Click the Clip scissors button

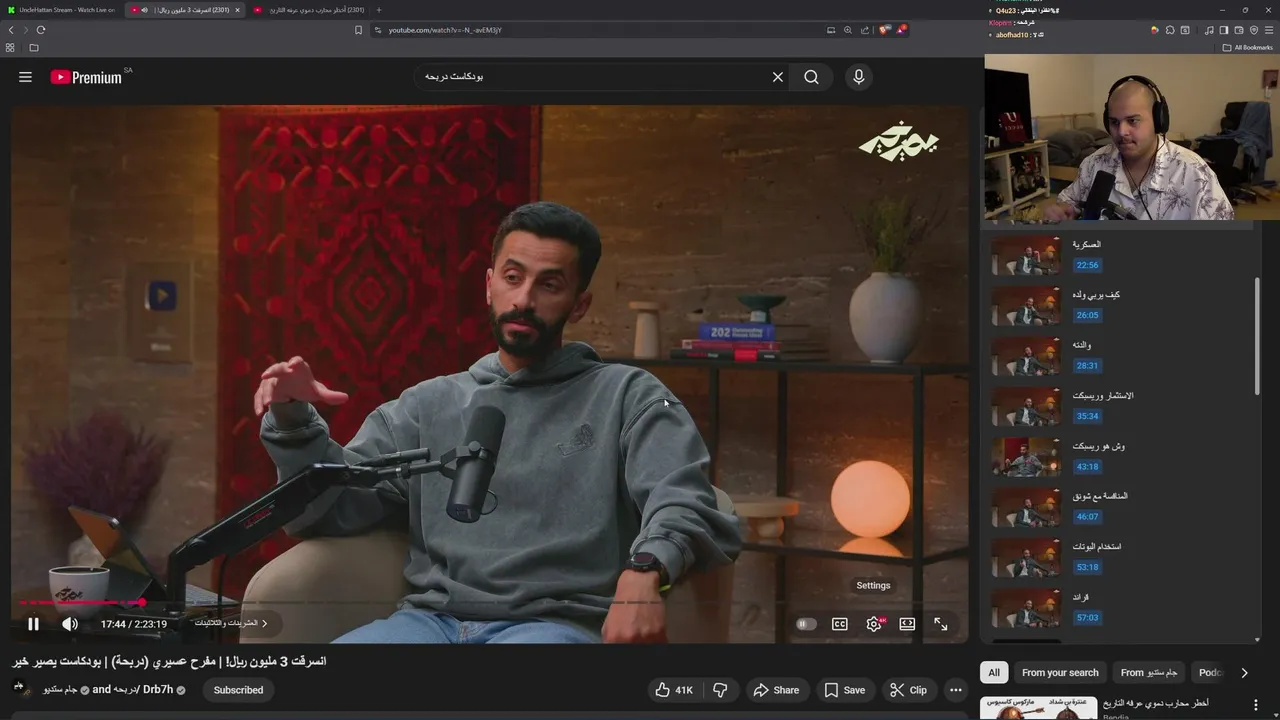pos(908,690)
